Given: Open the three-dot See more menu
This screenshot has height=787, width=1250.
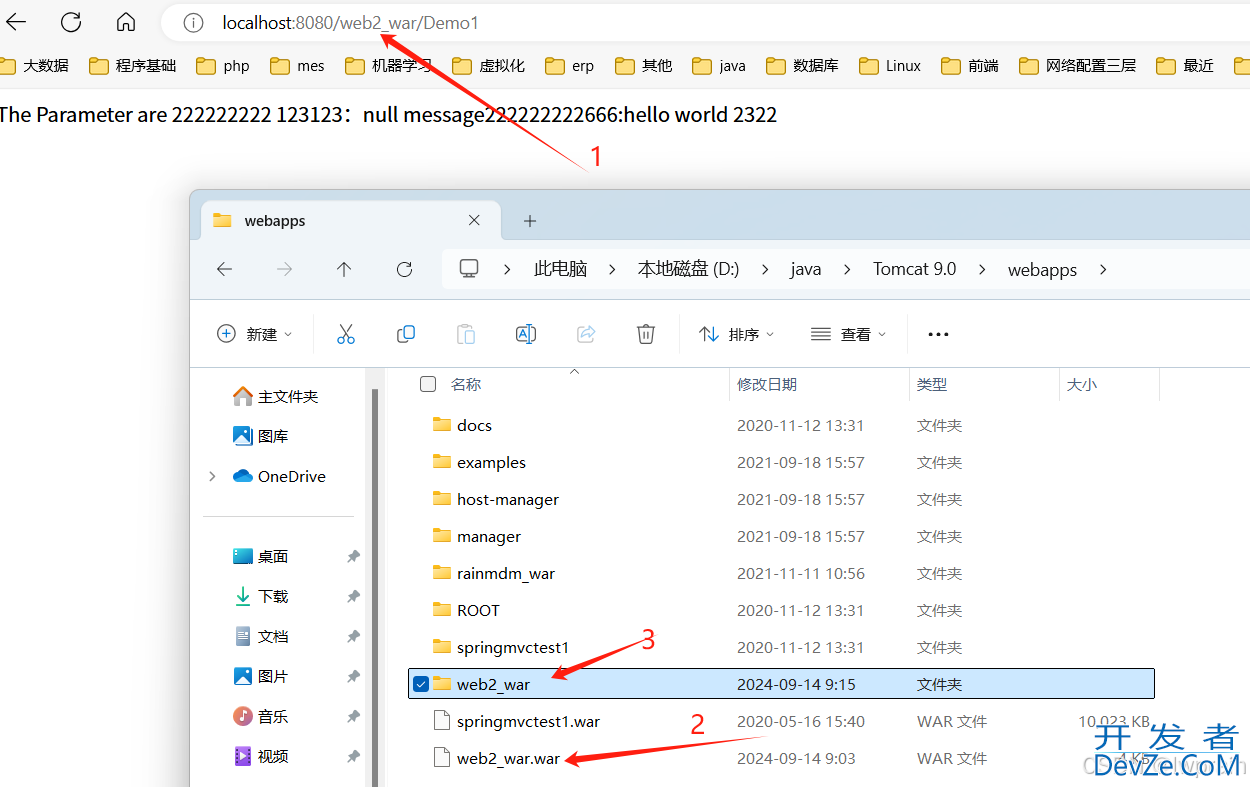Looking at the screenshot, I should pos(938,334).
